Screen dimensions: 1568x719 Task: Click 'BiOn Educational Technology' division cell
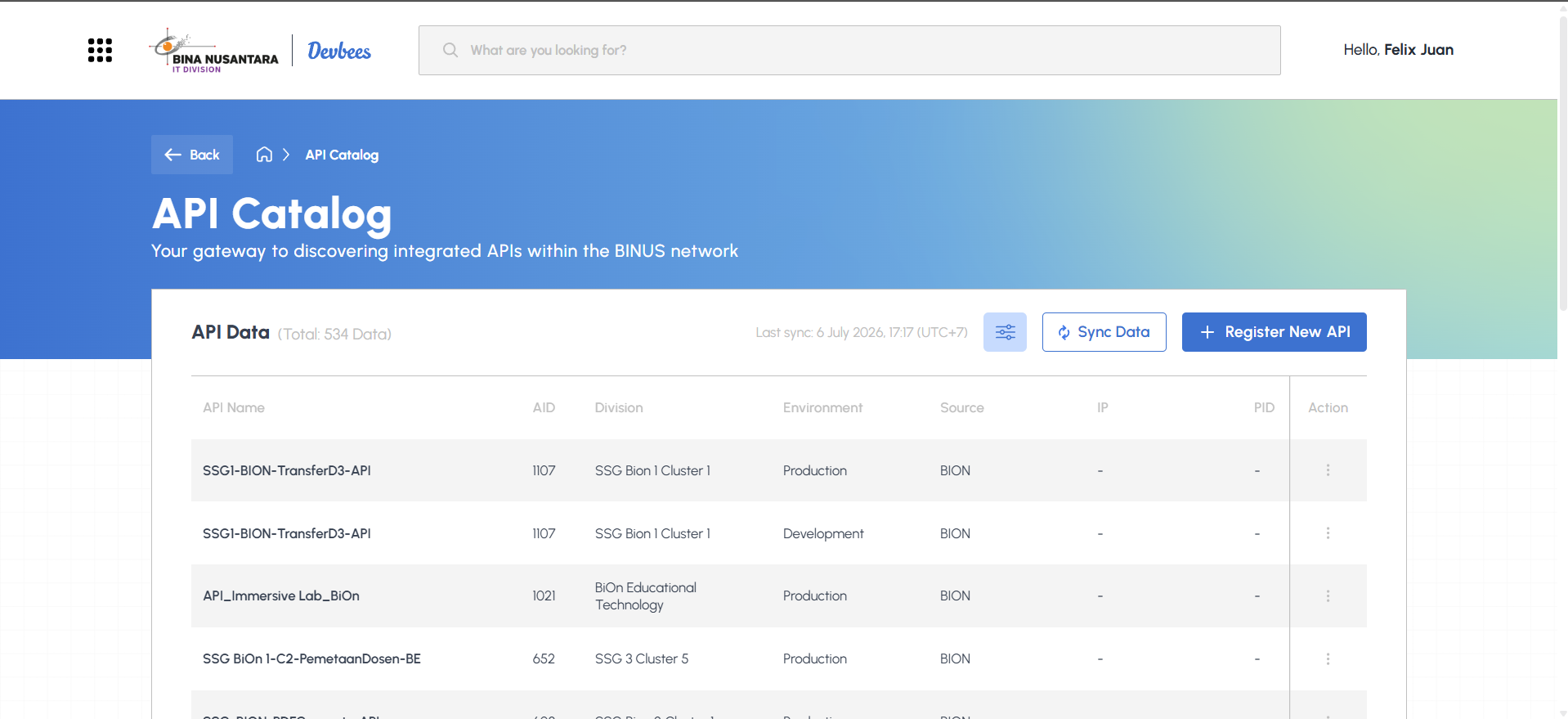pos(646,596)
